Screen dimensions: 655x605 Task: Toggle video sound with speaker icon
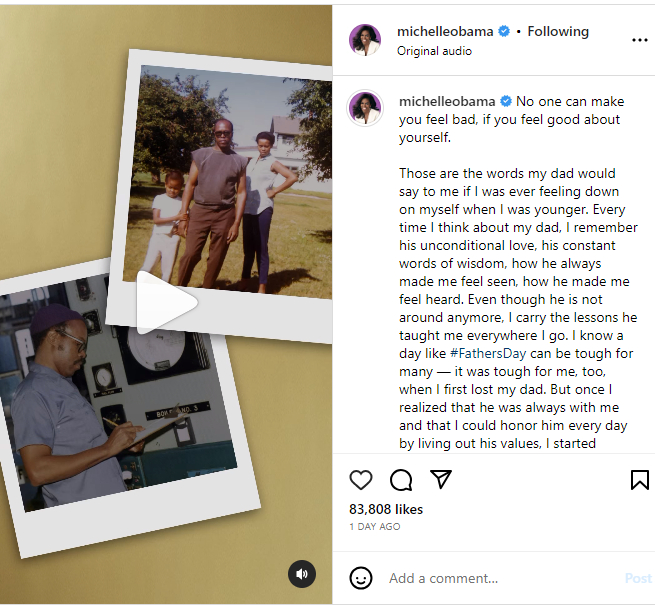pyautogui.click(x=302, y=574)
